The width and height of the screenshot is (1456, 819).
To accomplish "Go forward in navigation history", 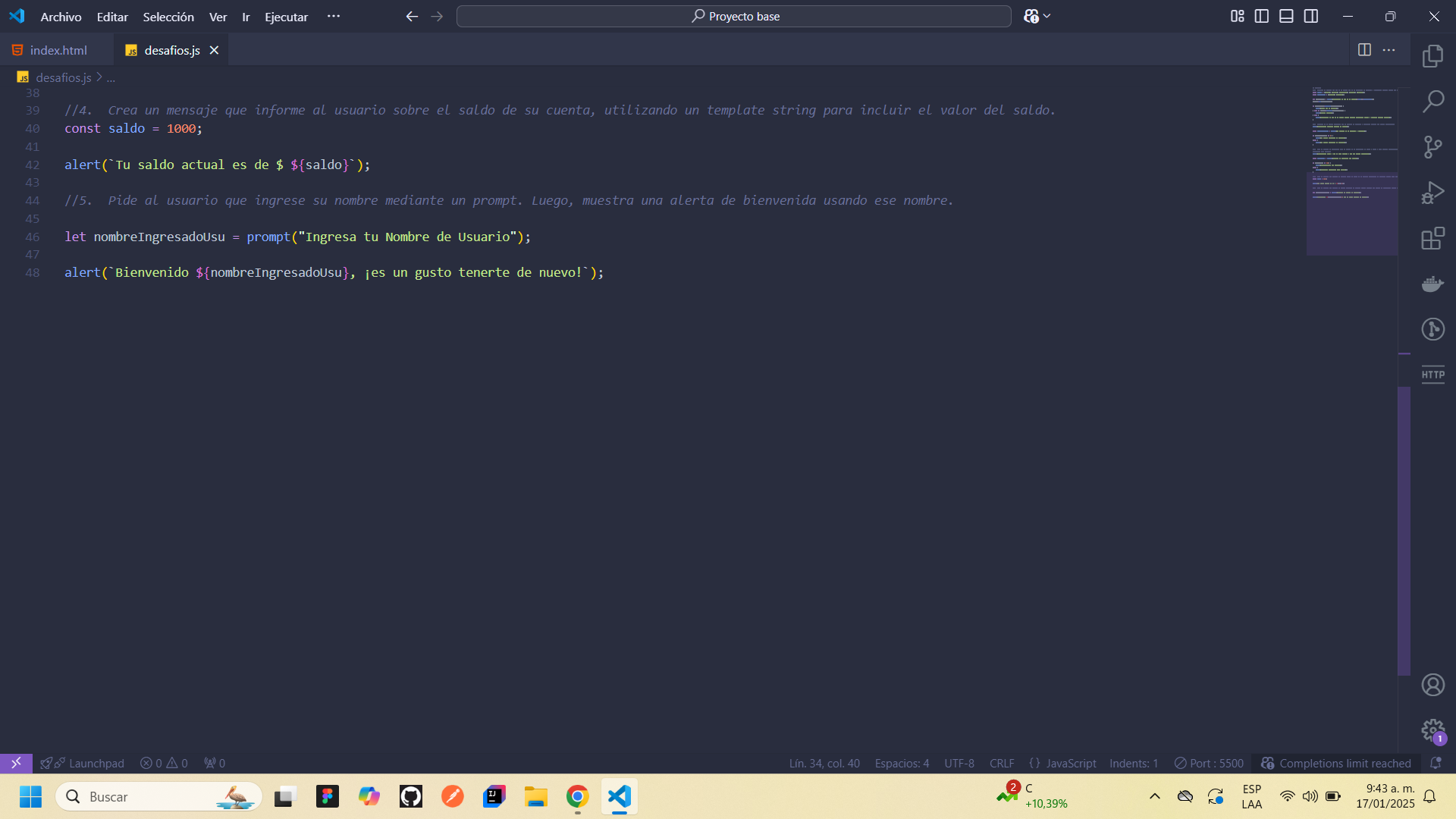I will [437, 16].
